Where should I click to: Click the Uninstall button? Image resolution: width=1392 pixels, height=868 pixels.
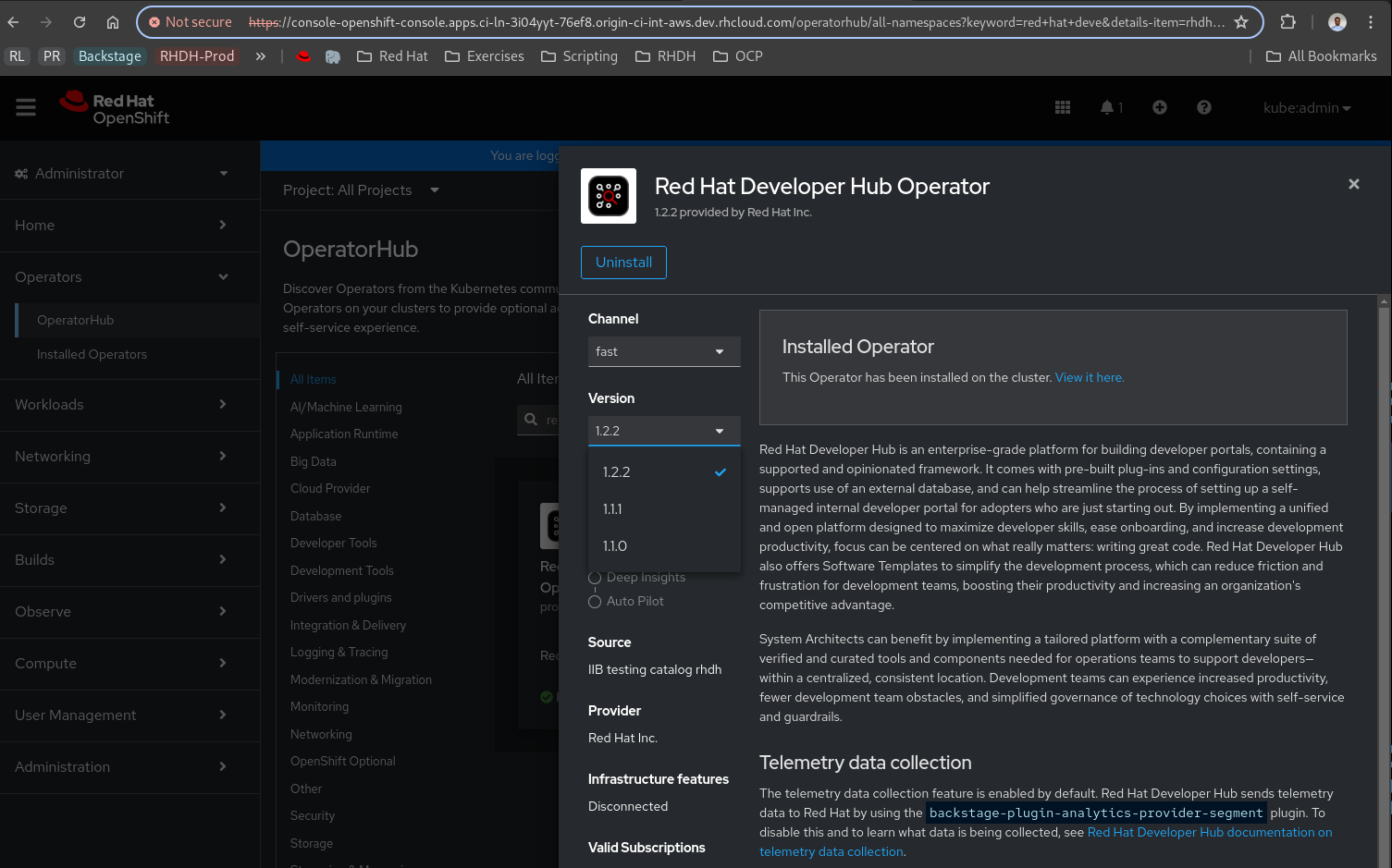tap(623, 263)
